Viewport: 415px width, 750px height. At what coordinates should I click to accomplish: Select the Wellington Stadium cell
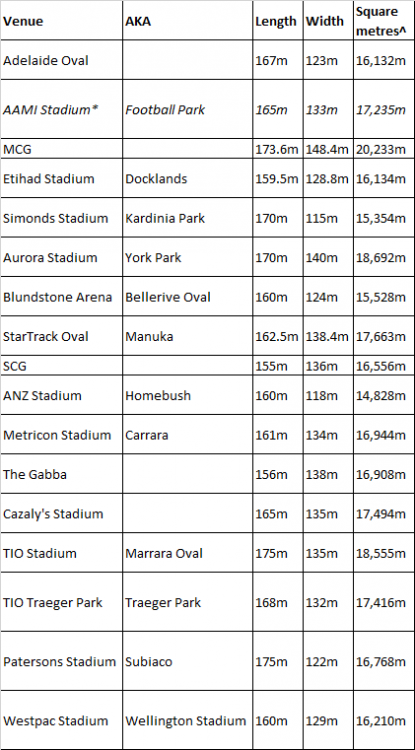(187, 720)
